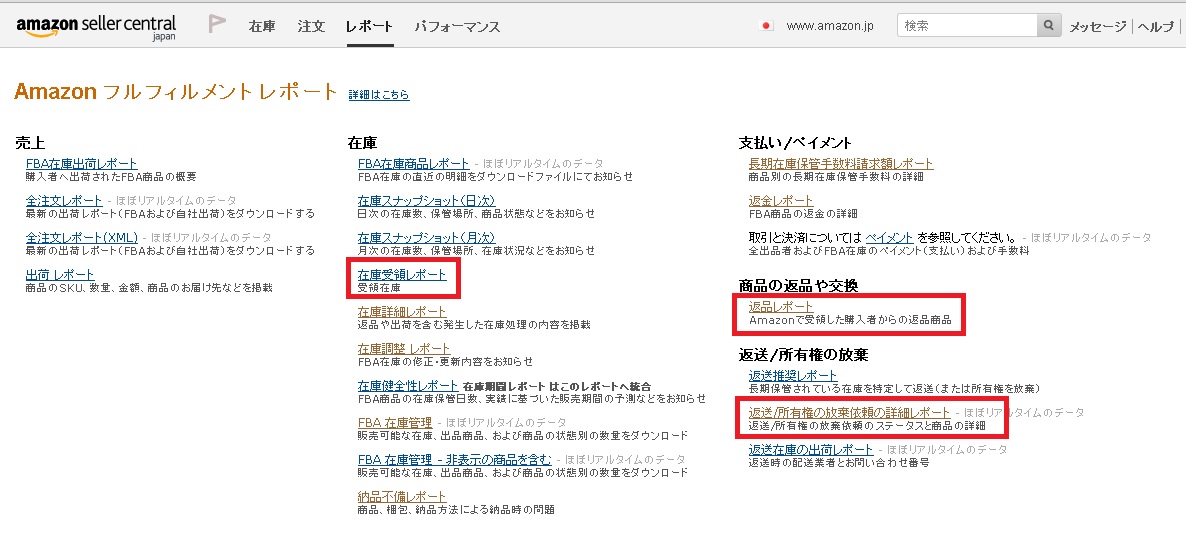Focus the 検索 search field

click(967, 25)
